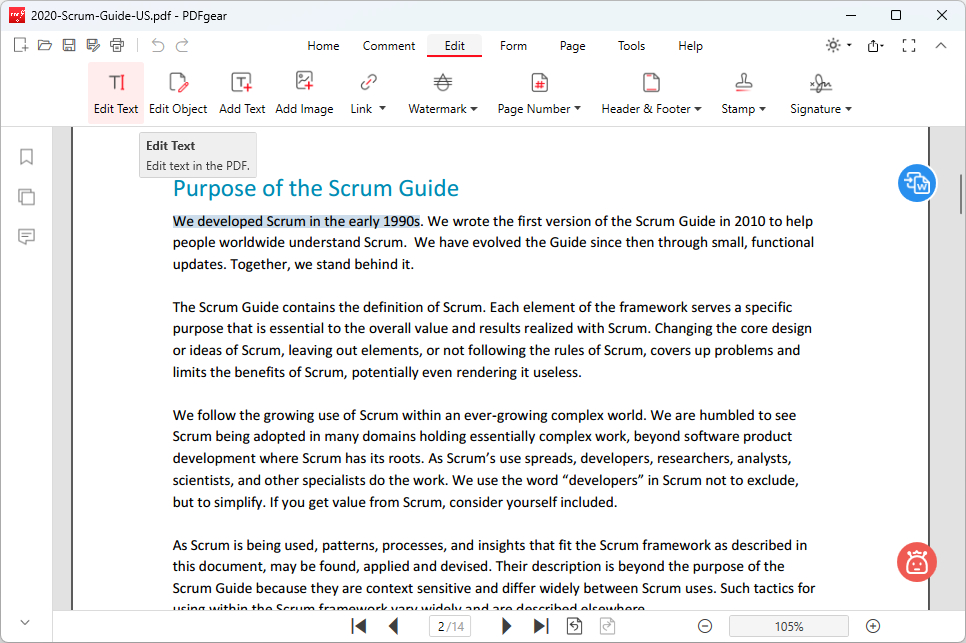Show the page thumbnails panel

27,197
